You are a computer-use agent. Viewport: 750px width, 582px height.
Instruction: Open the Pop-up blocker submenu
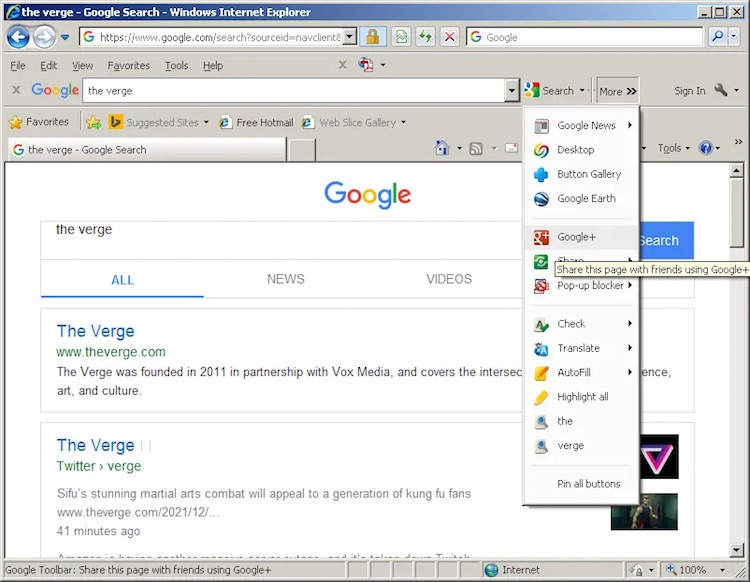590,286
